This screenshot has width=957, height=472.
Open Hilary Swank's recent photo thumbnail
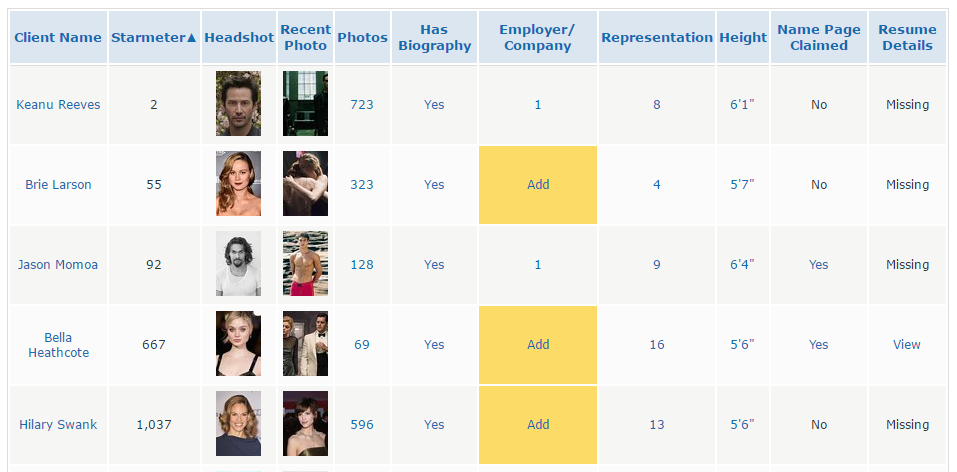[305, 424]
